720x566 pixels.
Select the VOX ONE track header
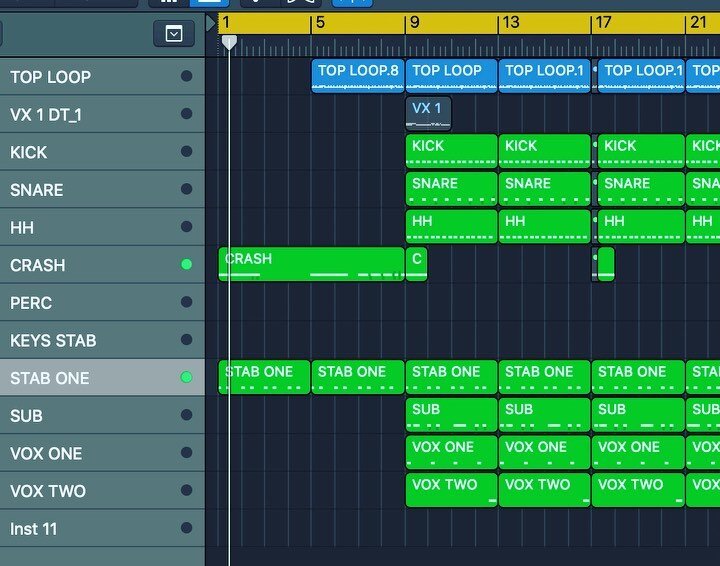[102, 453]
